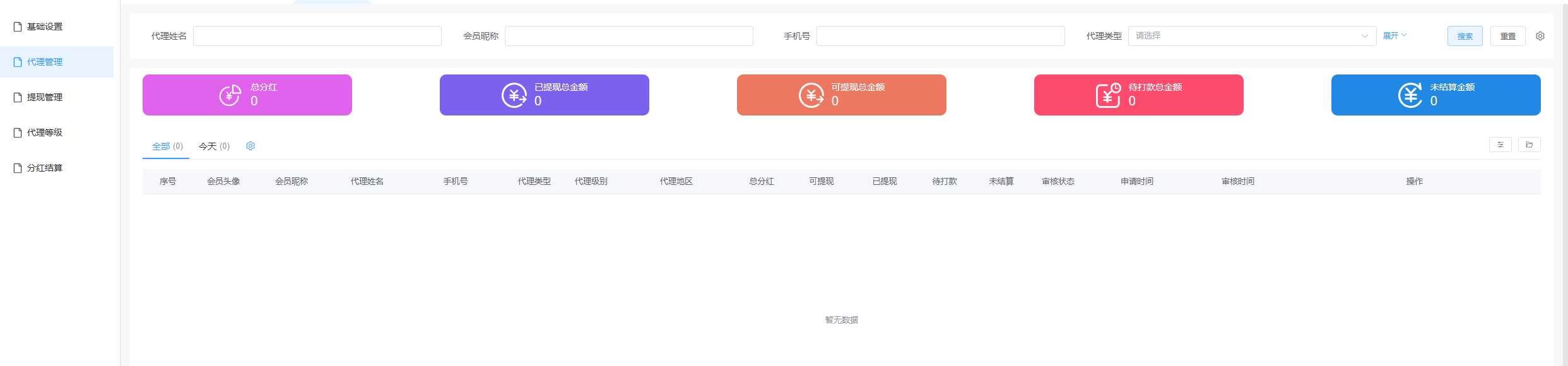Click the 手机号 column header
Viewport: 1568px width, 366px height.
point(456,181)
